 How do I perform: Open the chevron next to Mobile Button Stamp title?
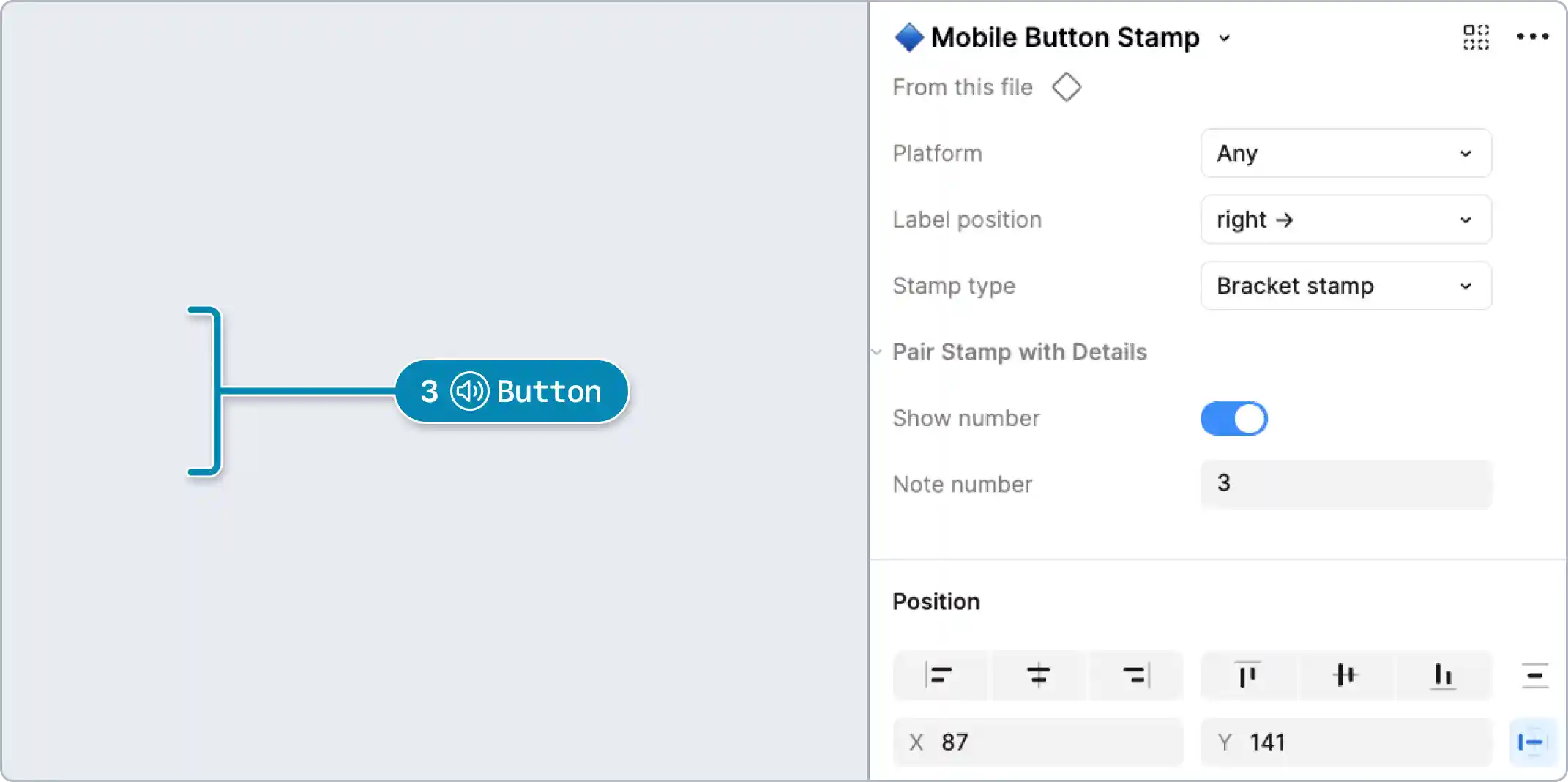1225,39
